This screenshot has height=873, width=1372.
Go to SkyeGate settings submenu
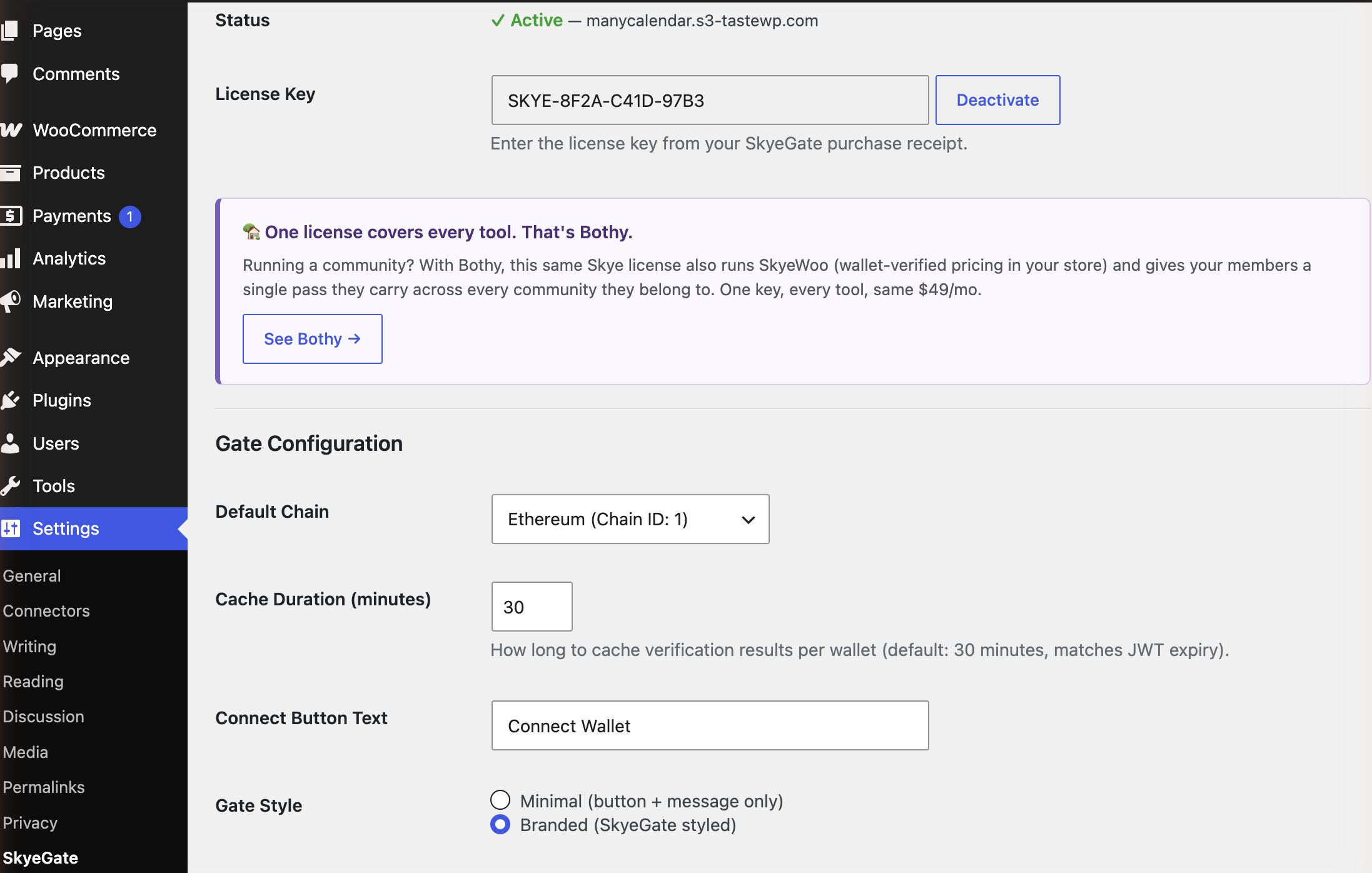(41, 858)
